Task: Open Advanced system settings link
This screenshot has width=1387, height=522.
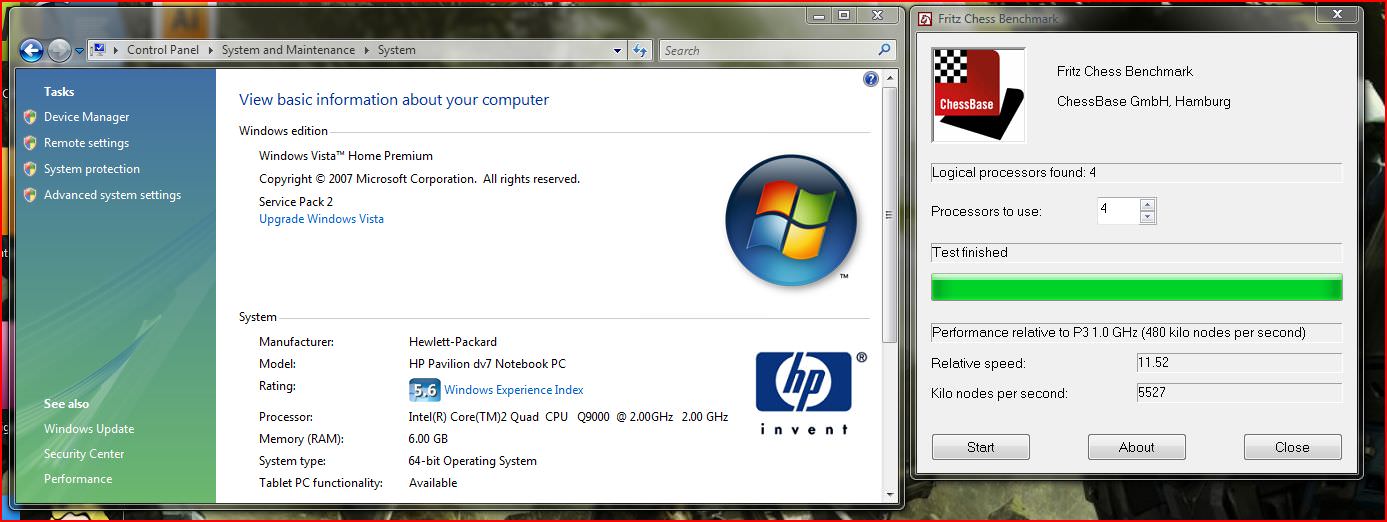Action: (112, 195)
